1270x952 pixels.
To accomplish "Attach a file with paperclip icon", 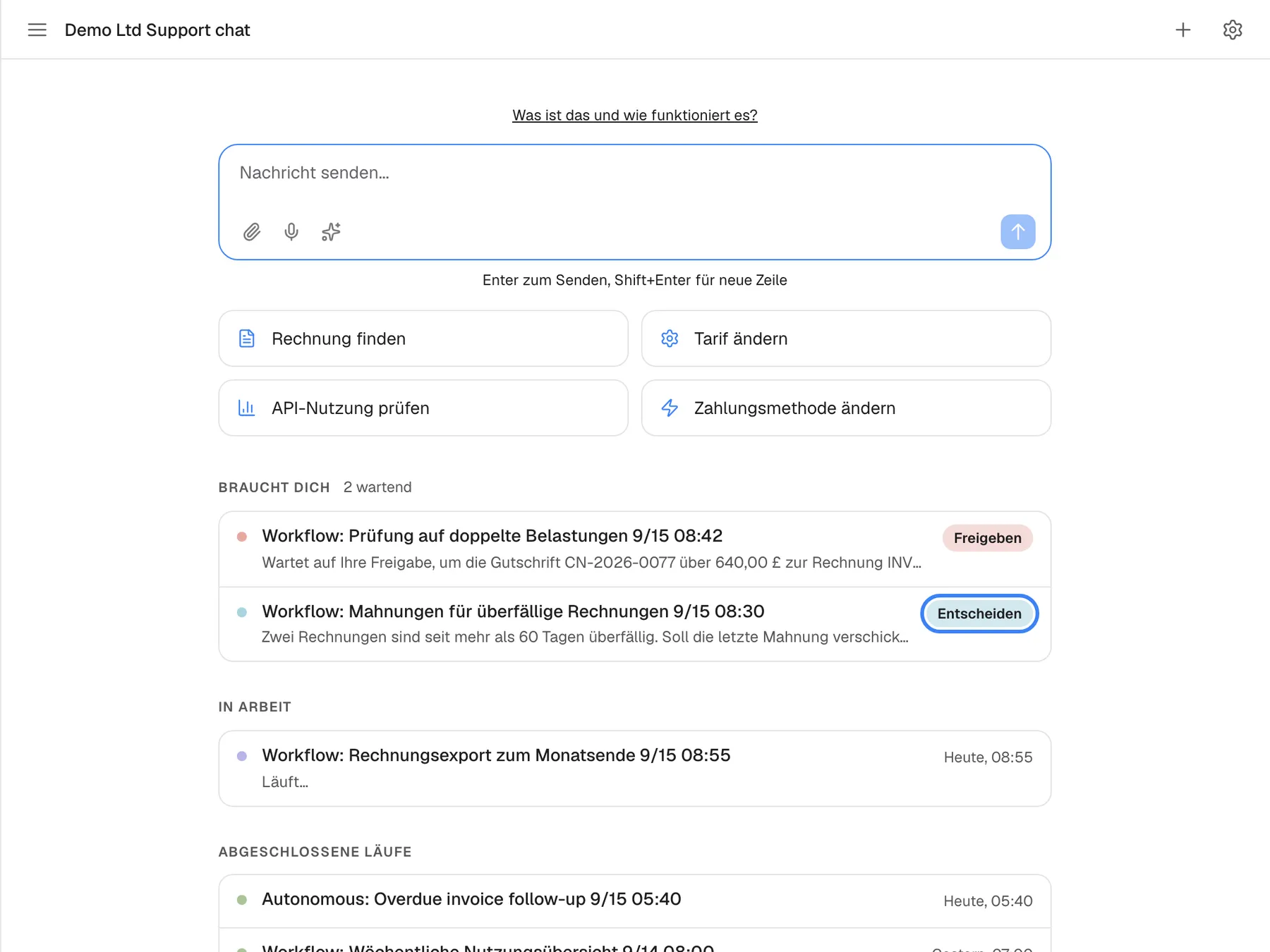I will tap(252, 232).
